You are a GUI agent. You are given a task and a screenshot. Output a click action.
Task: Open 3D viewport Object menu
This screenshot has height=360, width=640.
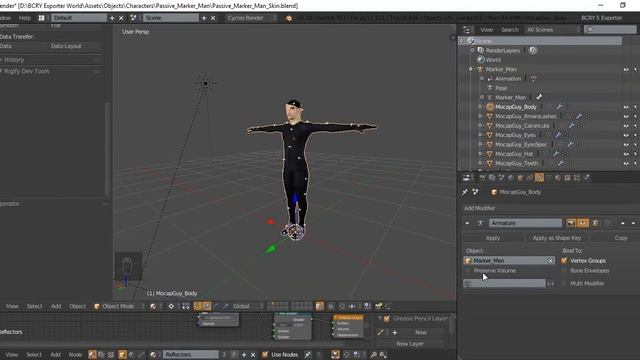[77, 306]
